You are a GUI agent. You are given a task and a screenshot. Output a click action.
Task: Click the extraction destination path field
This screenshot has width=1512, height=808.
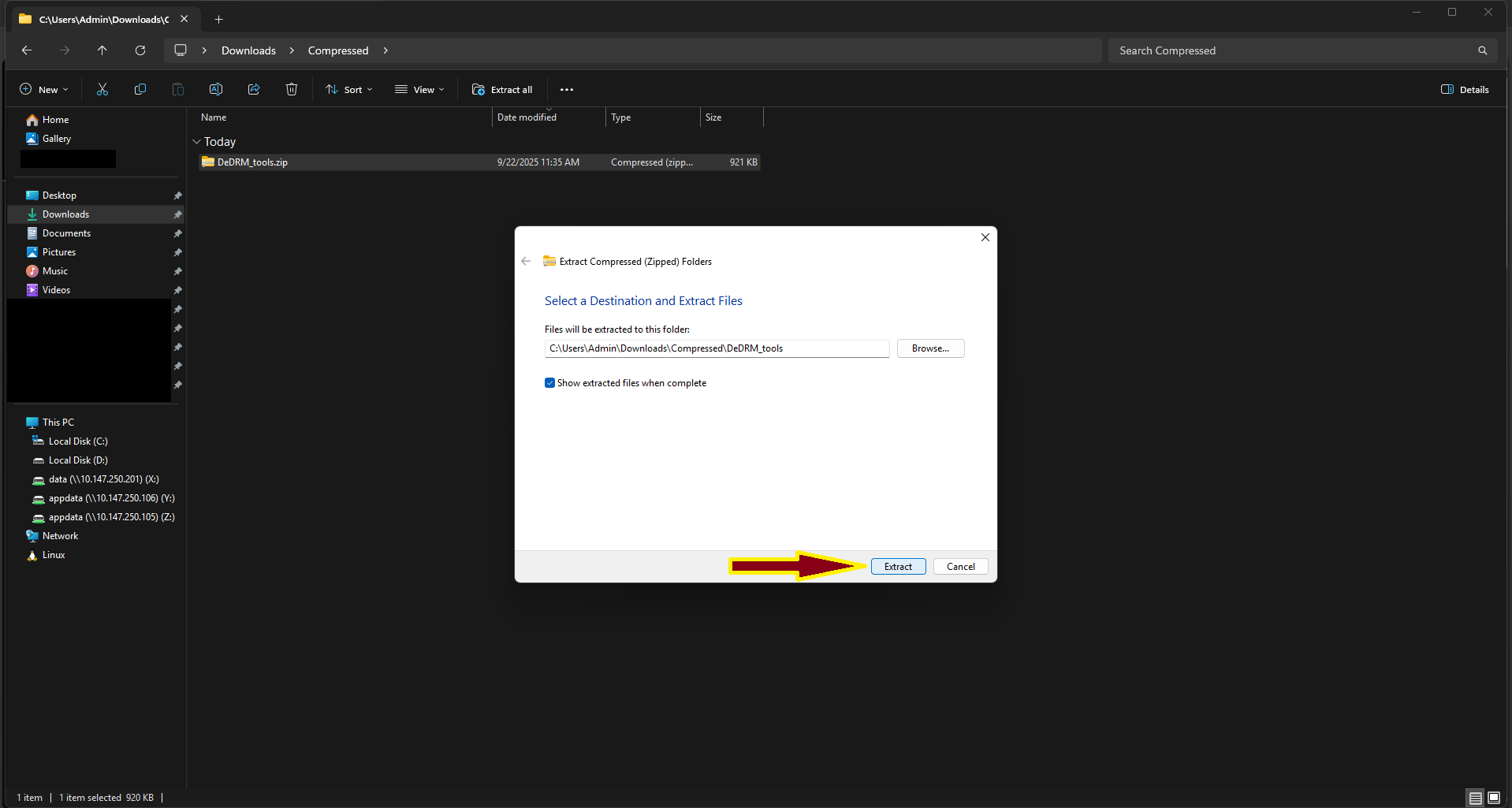pyautogui.click(x=717, y=348)
